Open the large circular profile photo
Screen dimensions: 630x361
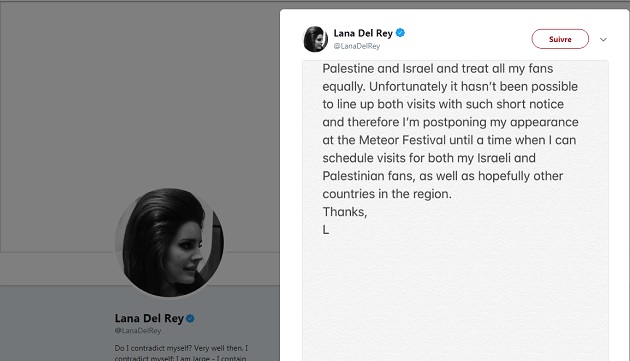tap(169, 242)
